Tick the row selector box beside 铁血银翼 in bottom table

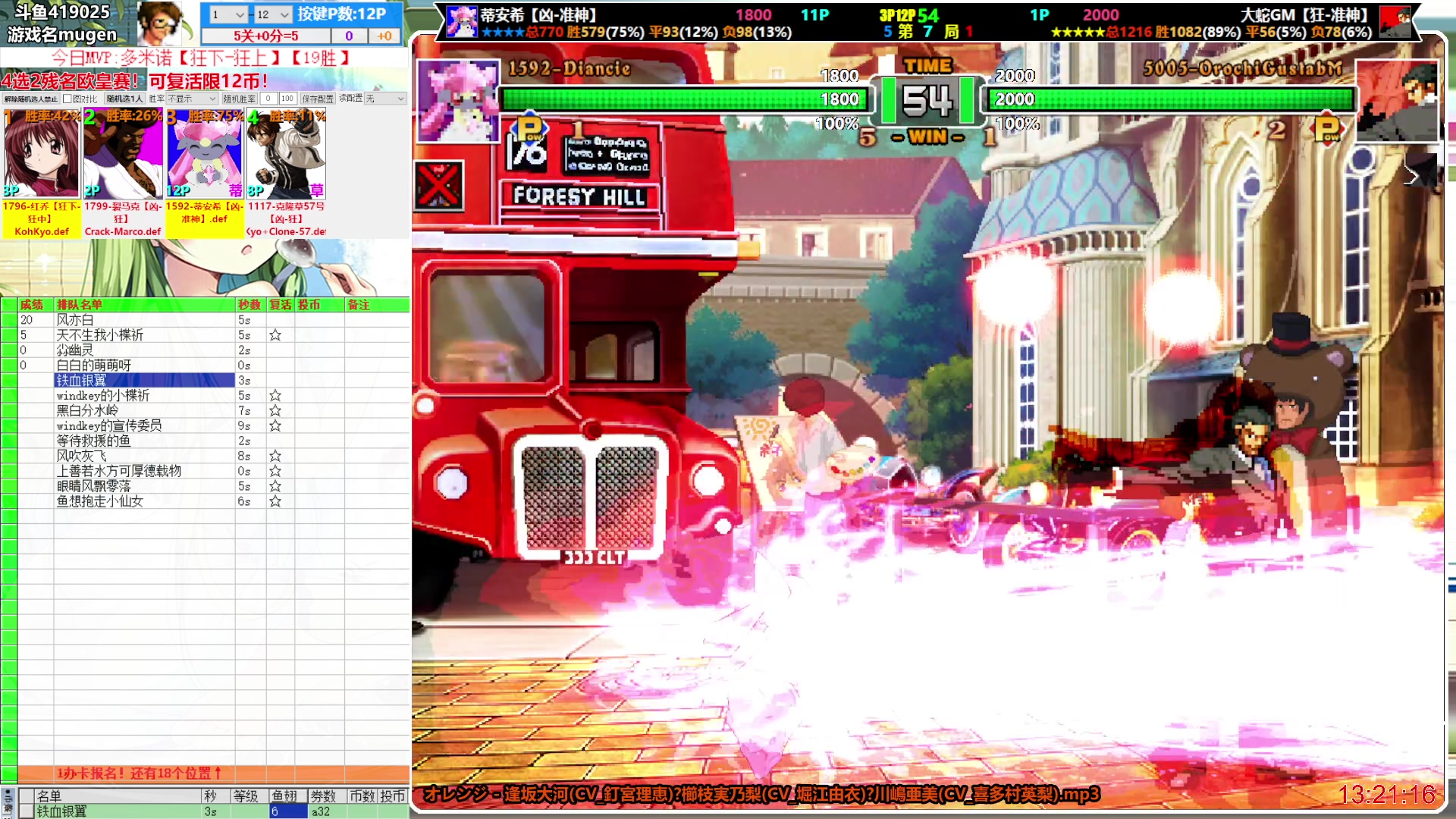[27, 811]
